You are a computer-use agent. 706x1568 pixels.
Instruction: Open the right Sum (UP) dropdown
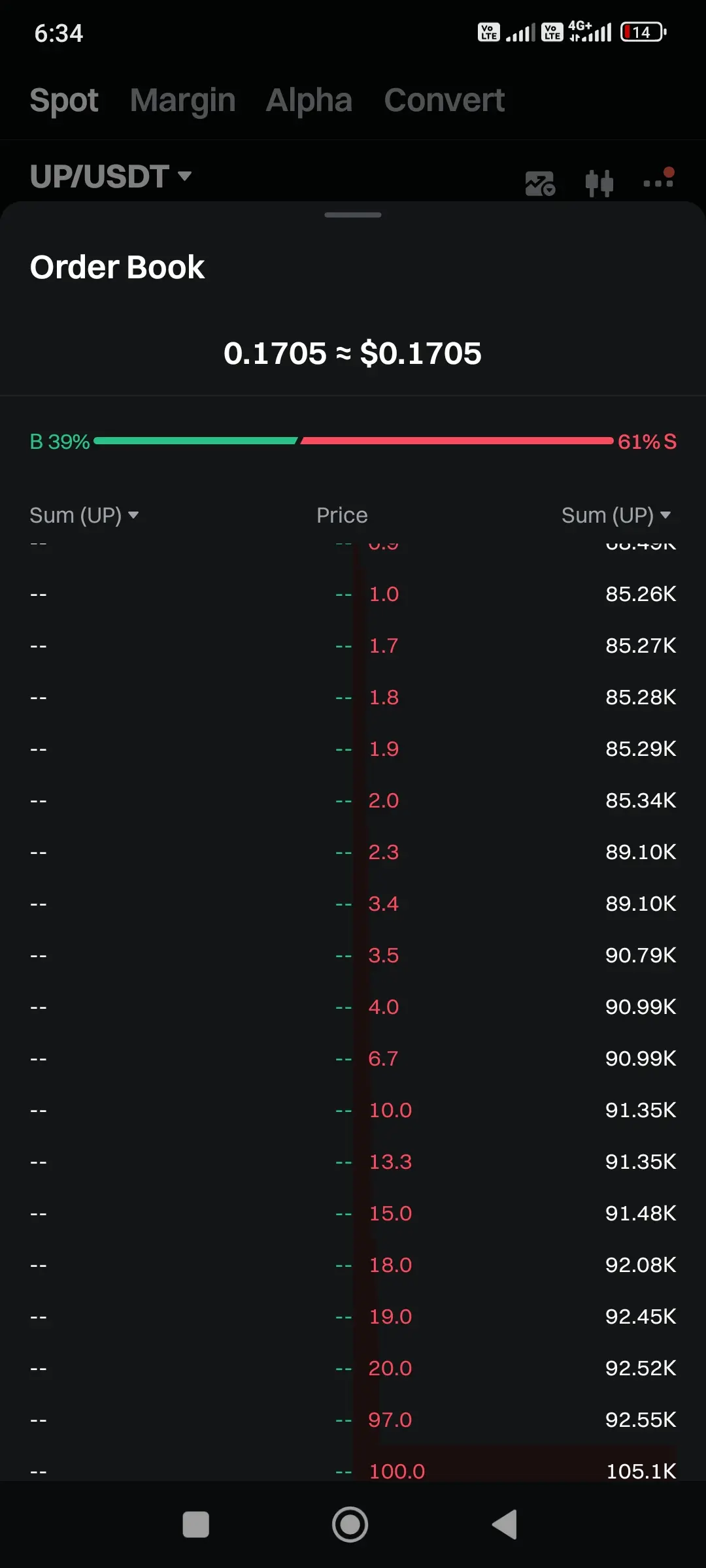point(616,515)
